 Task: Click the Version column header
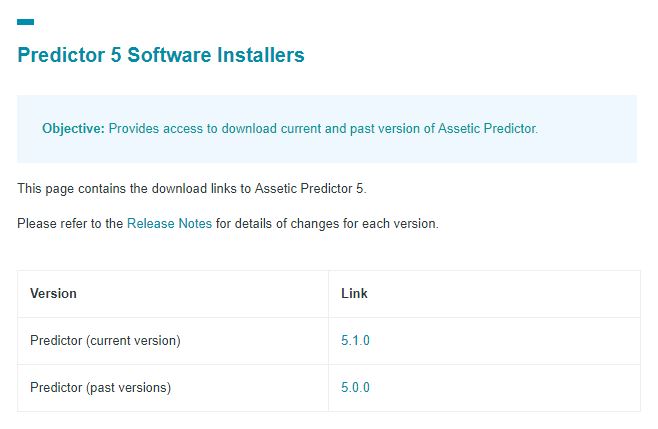[x=53, y=293]
